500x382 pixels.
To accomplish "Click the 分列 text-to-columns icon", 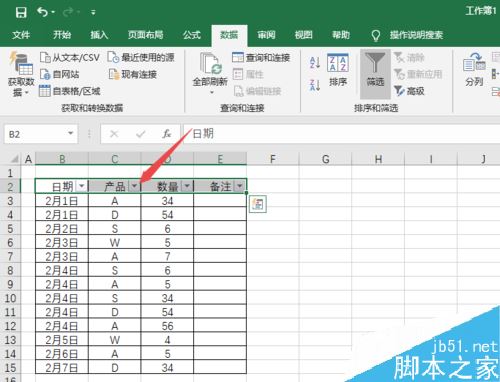I will (x=474, y=71).
